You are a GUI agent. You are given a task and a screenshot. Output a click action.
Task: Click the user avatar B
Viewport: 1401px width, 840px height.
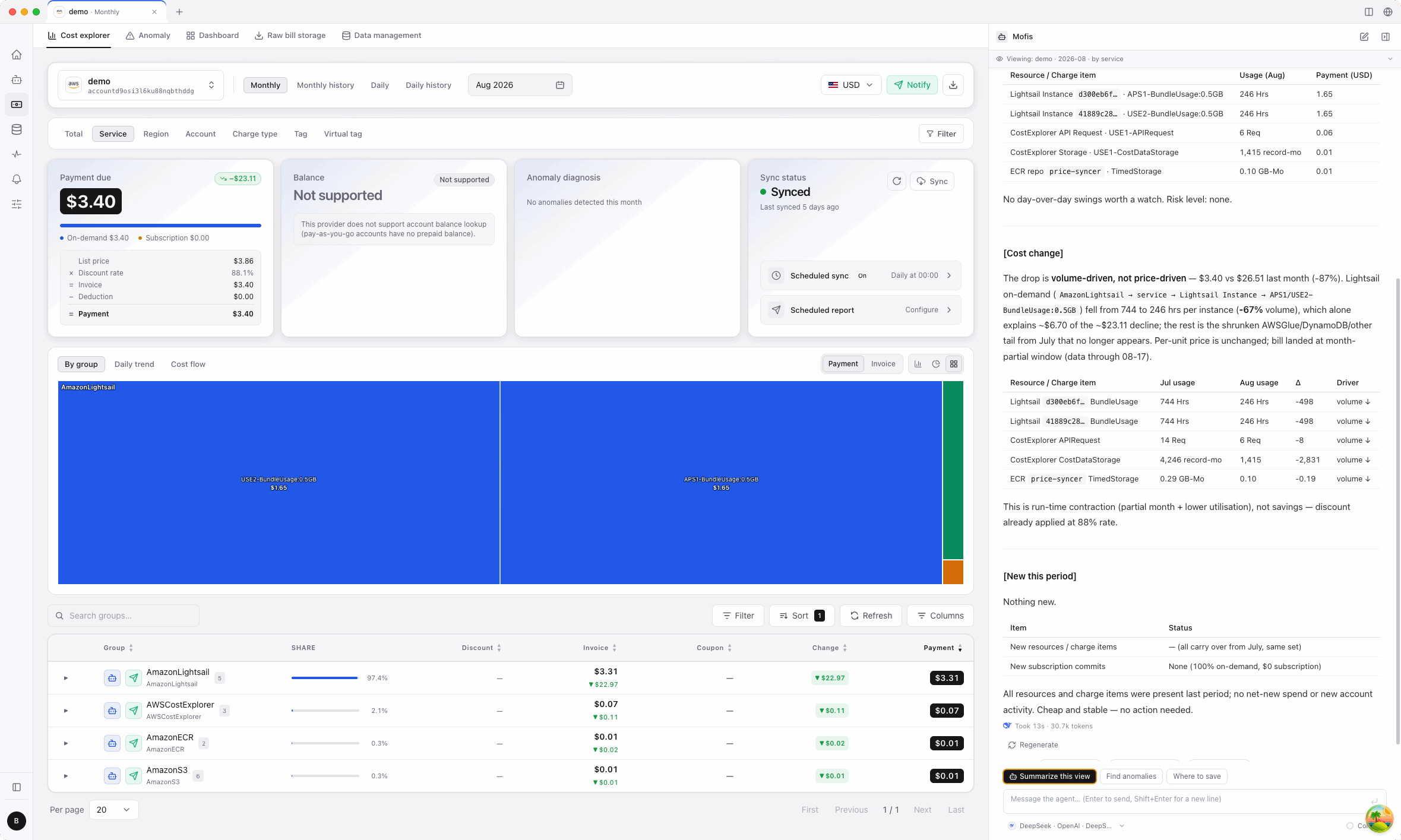(x=17, y=821)
